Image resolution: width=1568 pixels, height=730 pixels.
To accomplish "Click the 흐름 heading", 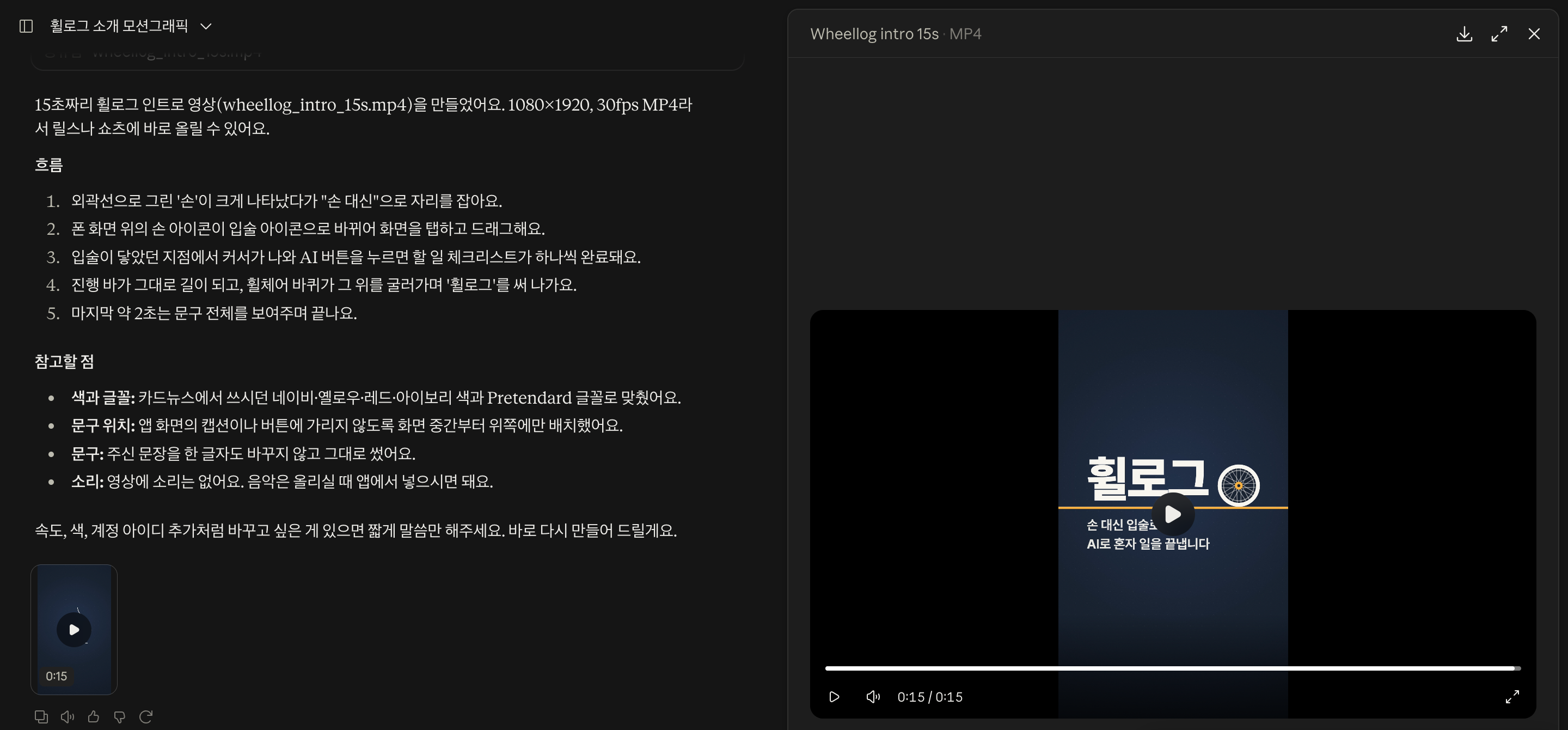I will 48,165.
